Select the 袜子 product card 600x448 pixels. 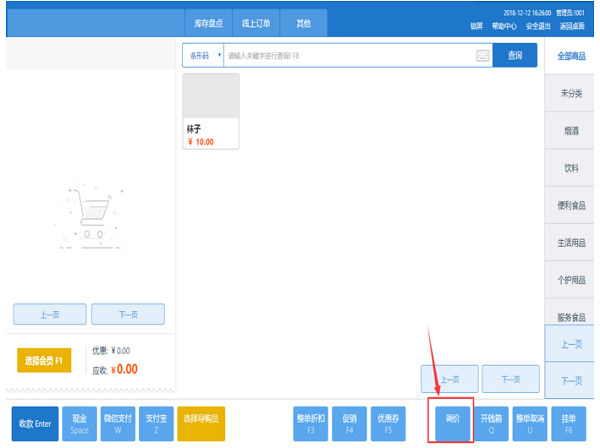(x=211, y=111)
